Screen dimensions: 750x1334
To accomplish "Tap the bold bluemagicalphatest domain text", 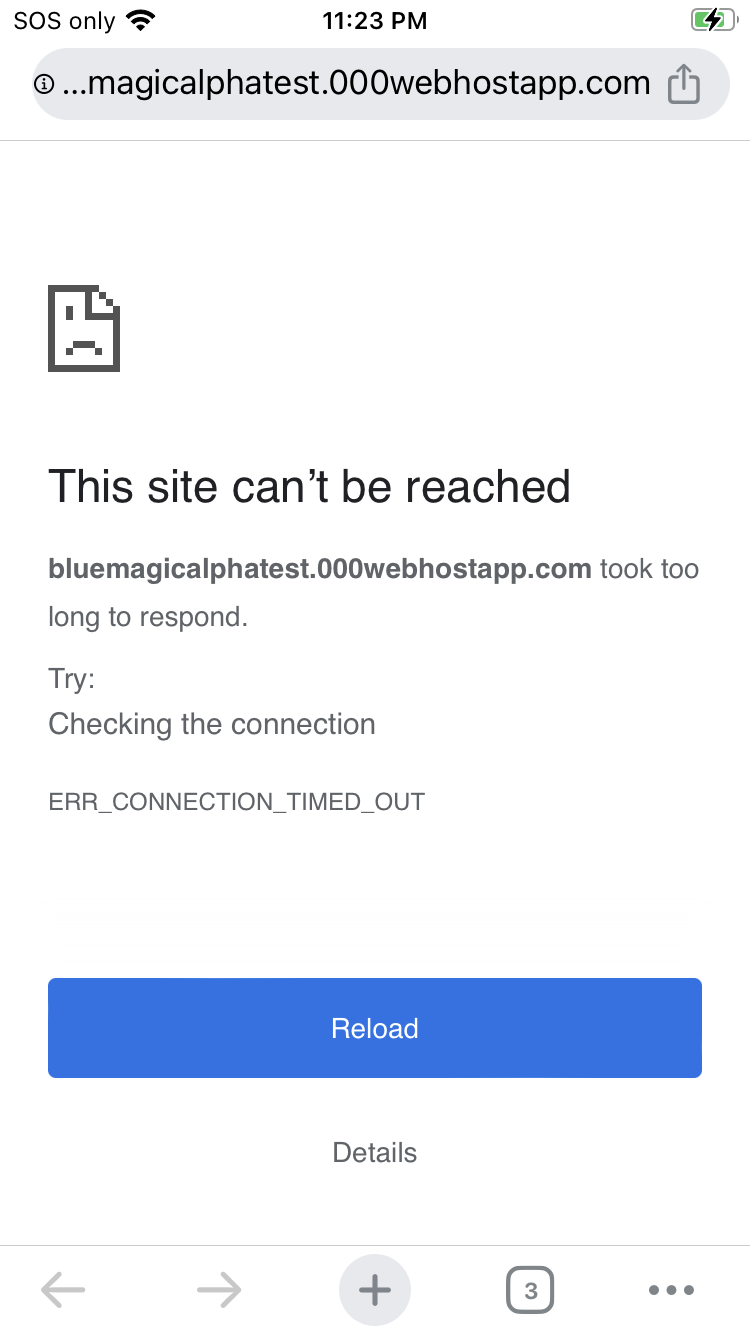I will [x=320, y=569].
